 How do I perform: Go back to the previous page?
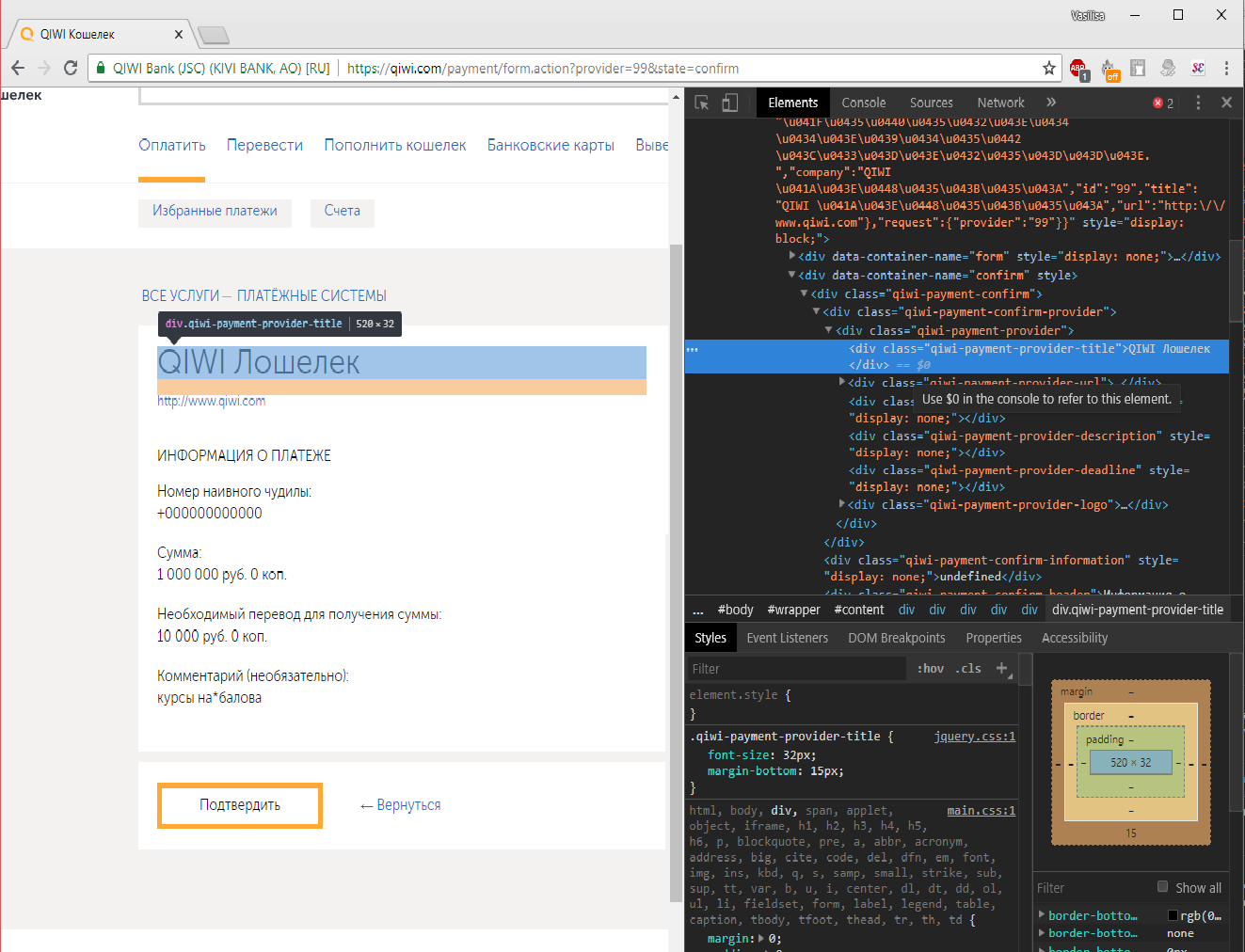[x=18, y=68]
